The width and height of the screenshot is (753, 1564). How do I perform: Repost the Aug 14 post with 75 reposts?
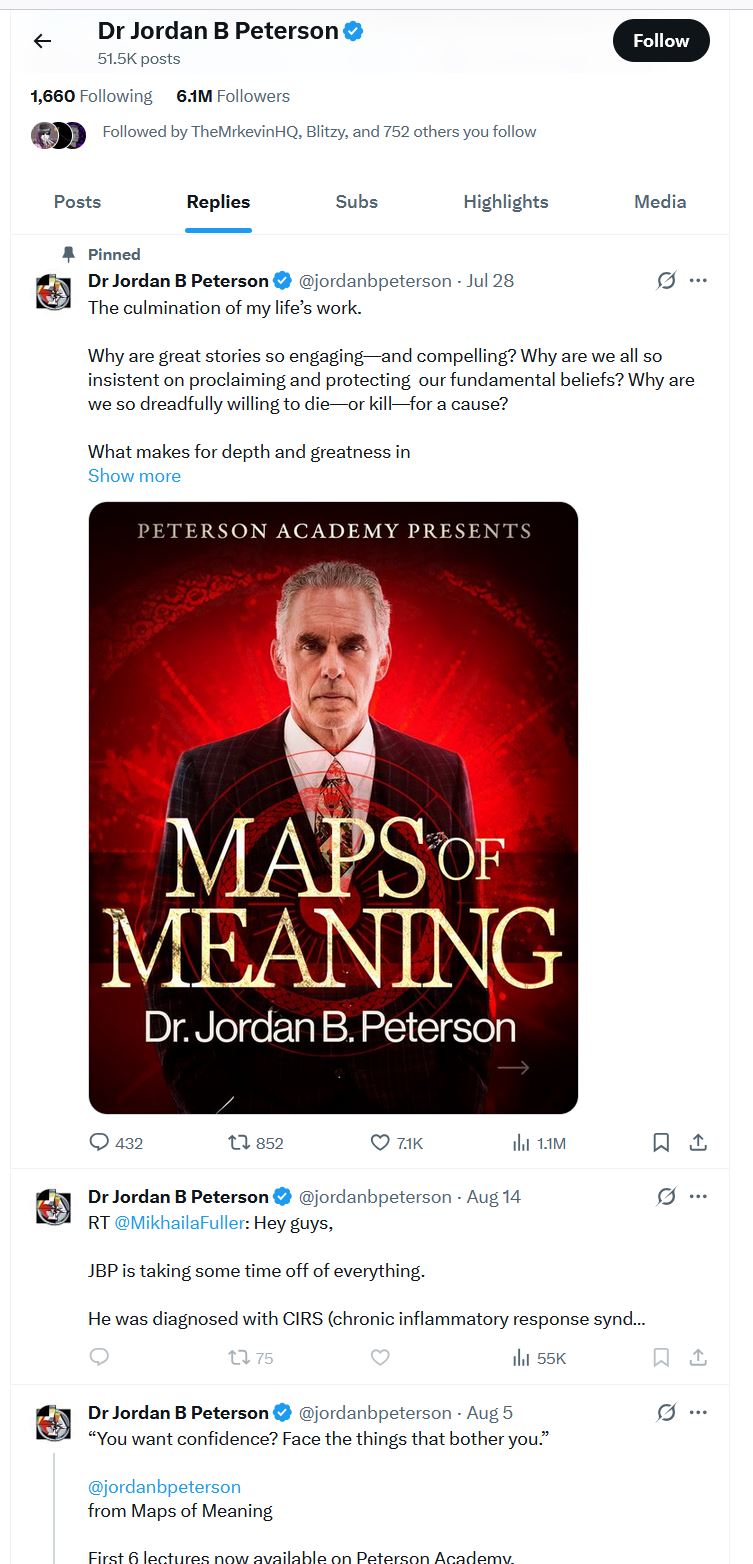click(x=240, y=1357)
